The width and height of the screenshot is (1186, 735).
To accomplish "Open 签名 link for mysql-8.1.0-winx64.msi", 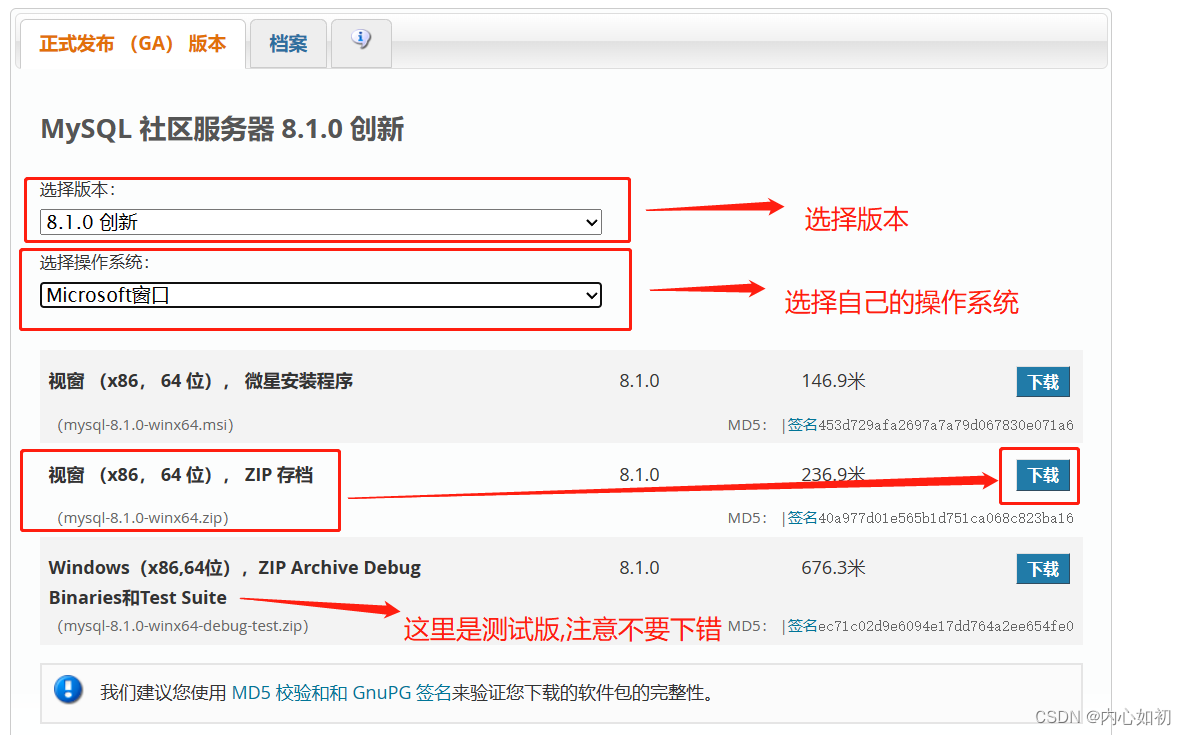I will point(803,425).
